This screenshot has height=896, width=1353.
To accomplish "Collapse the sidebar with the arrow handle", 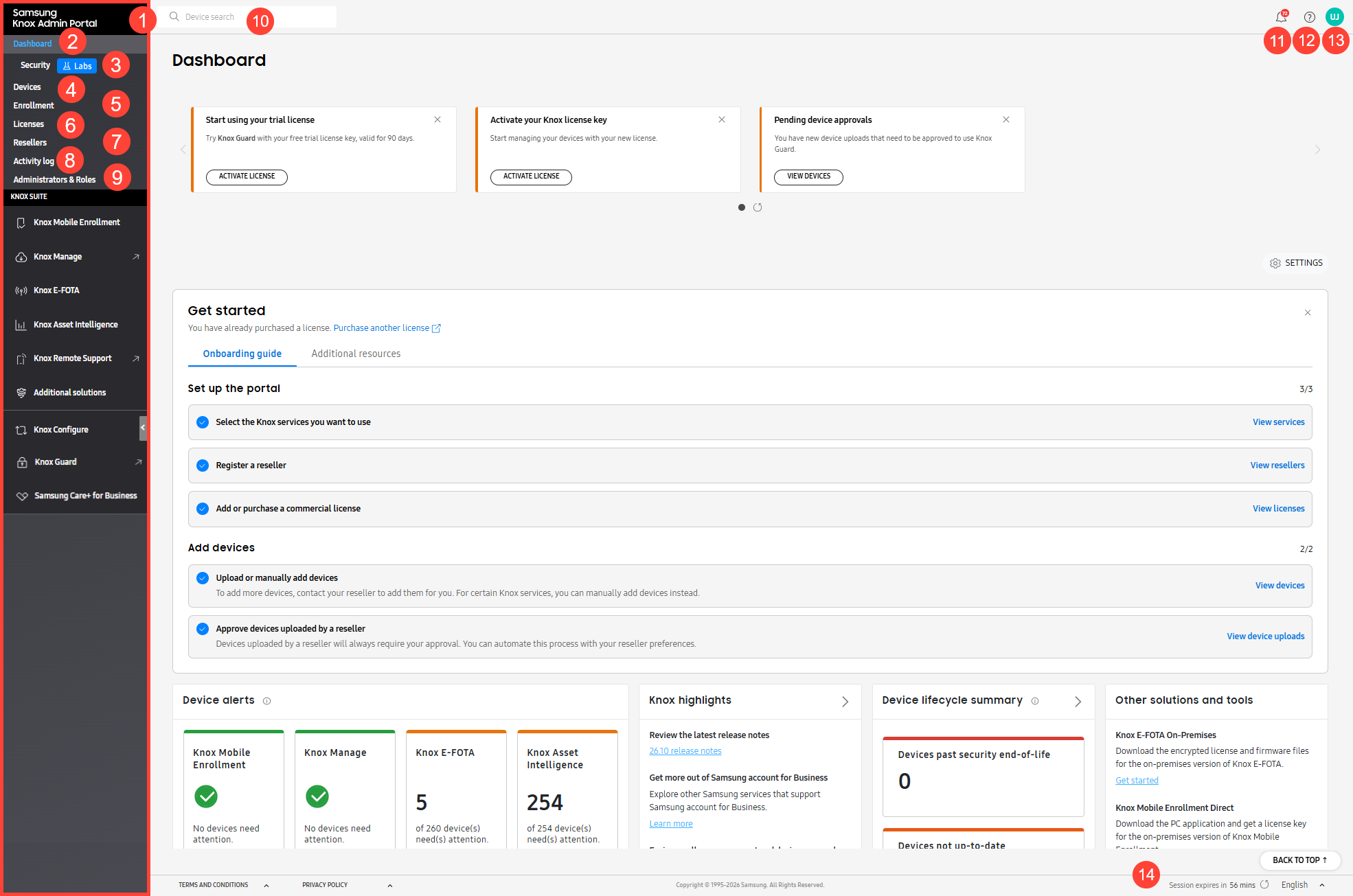I will pos(143,427).
